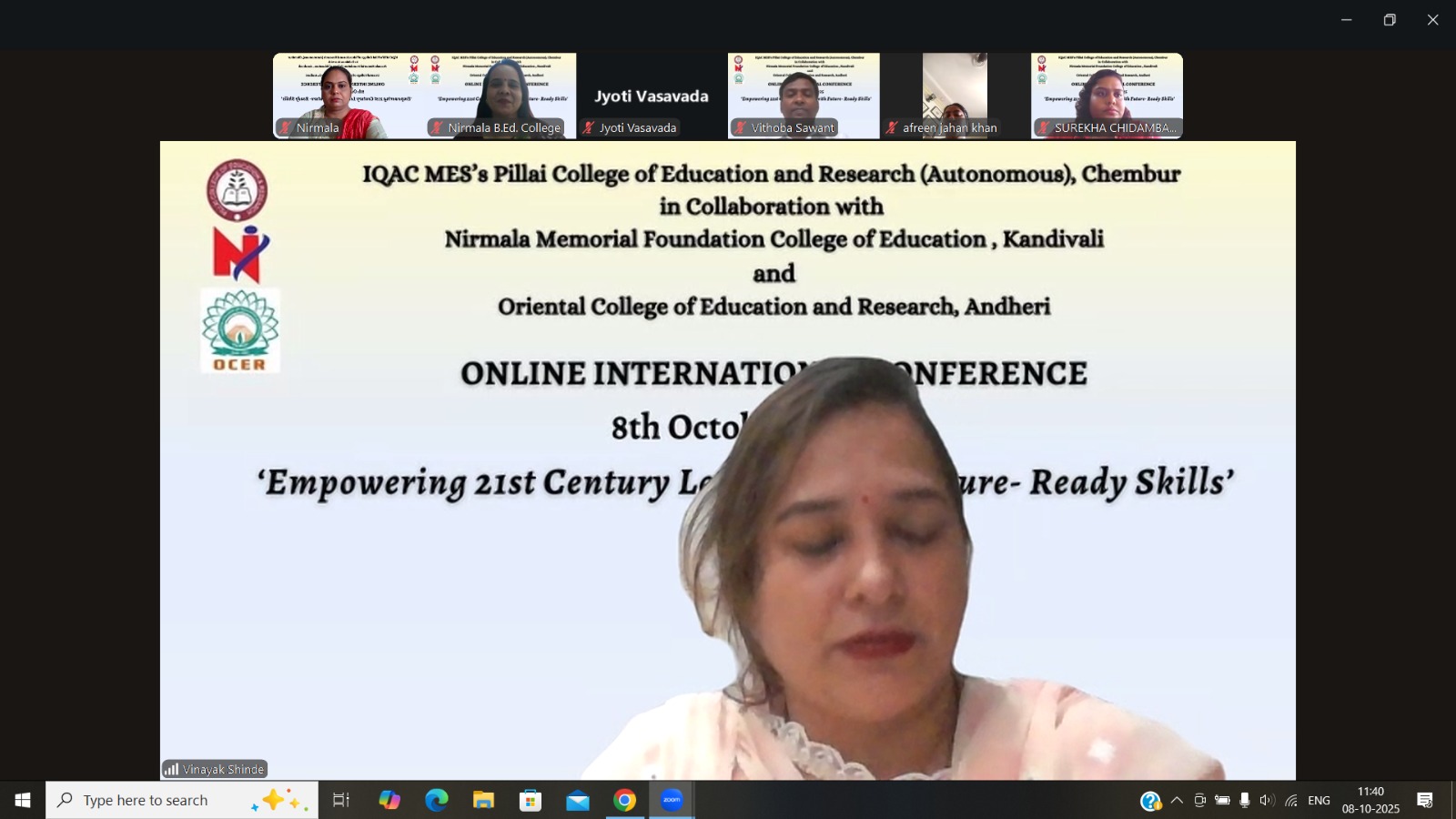
Task: Open the ENG language selector
Action: coord(1319,801)
